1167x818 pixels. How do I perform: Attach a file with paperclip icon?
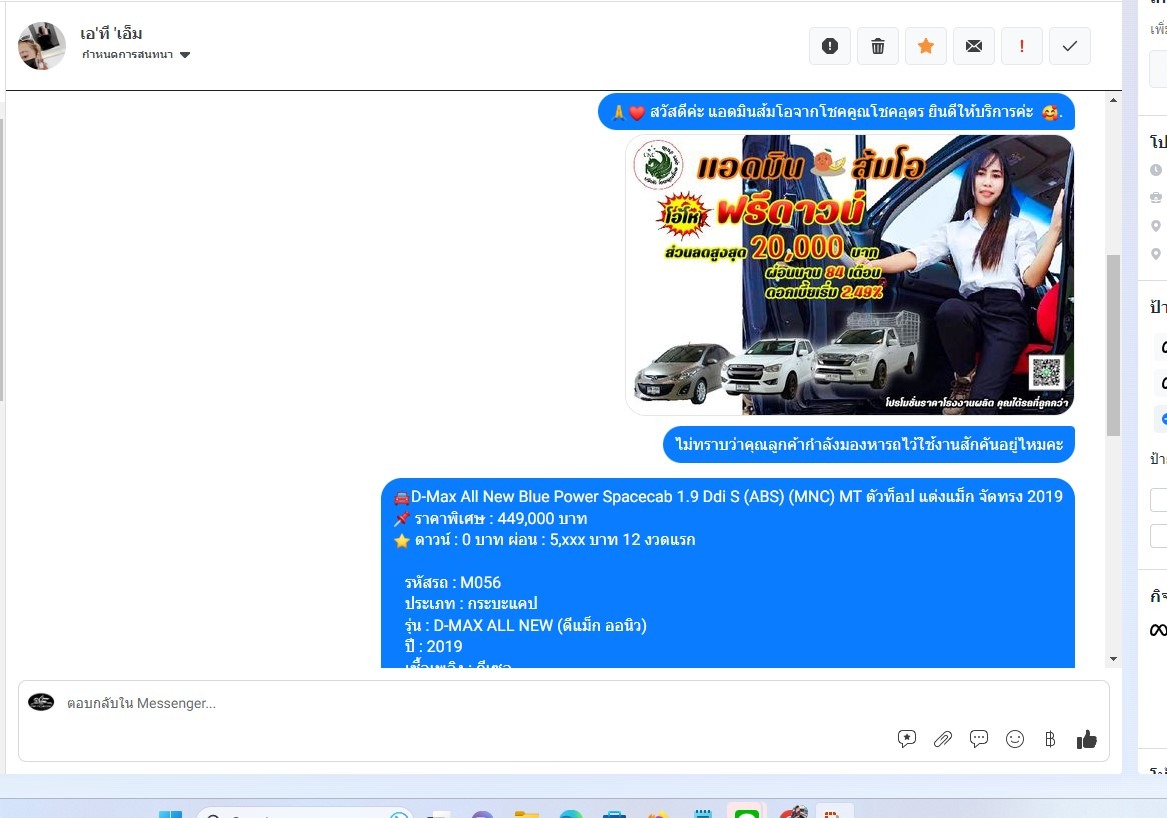(x=943, y=738)
